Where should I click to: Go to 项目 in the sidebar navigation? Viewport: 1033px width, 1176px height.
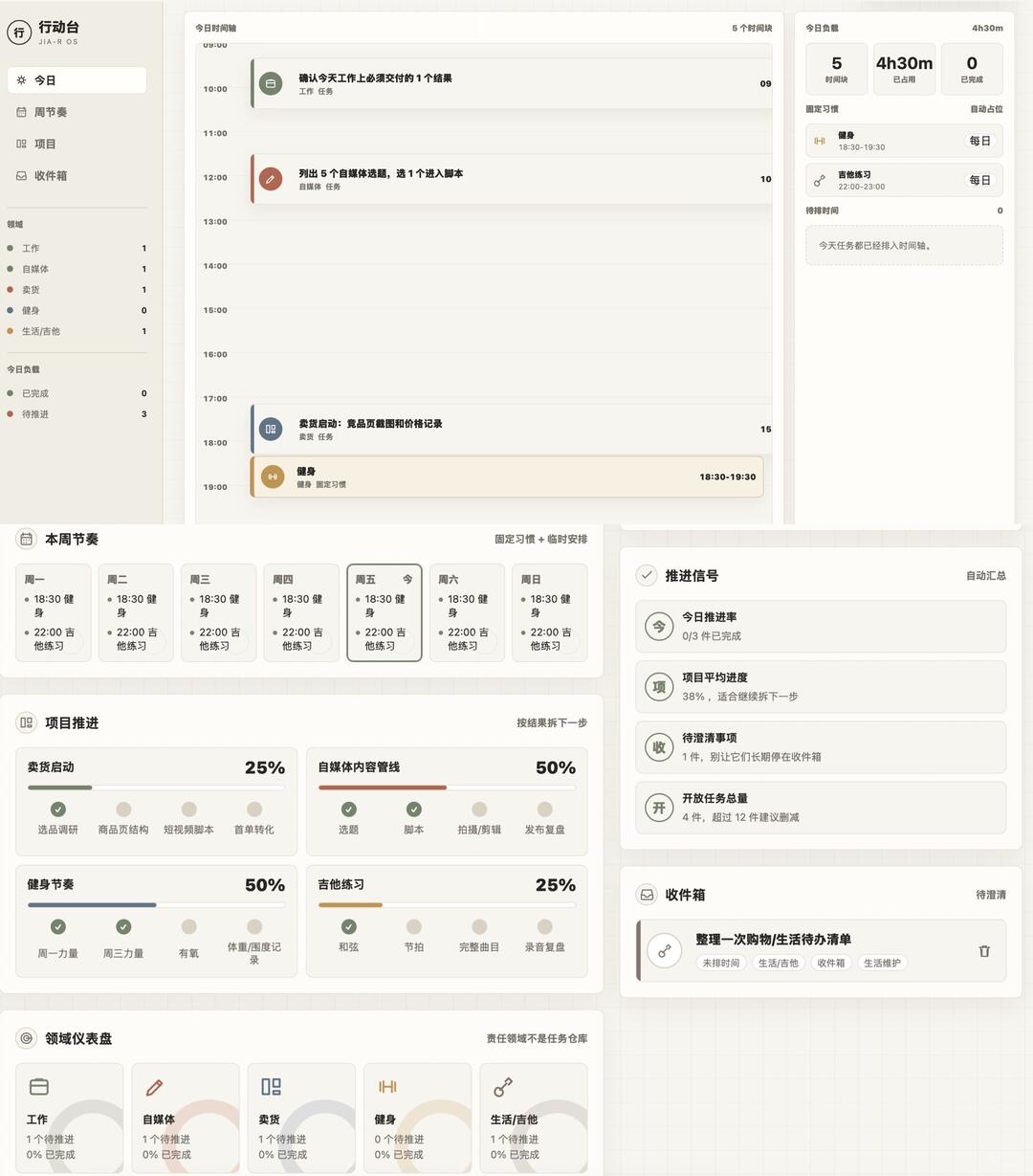(77, 144)
